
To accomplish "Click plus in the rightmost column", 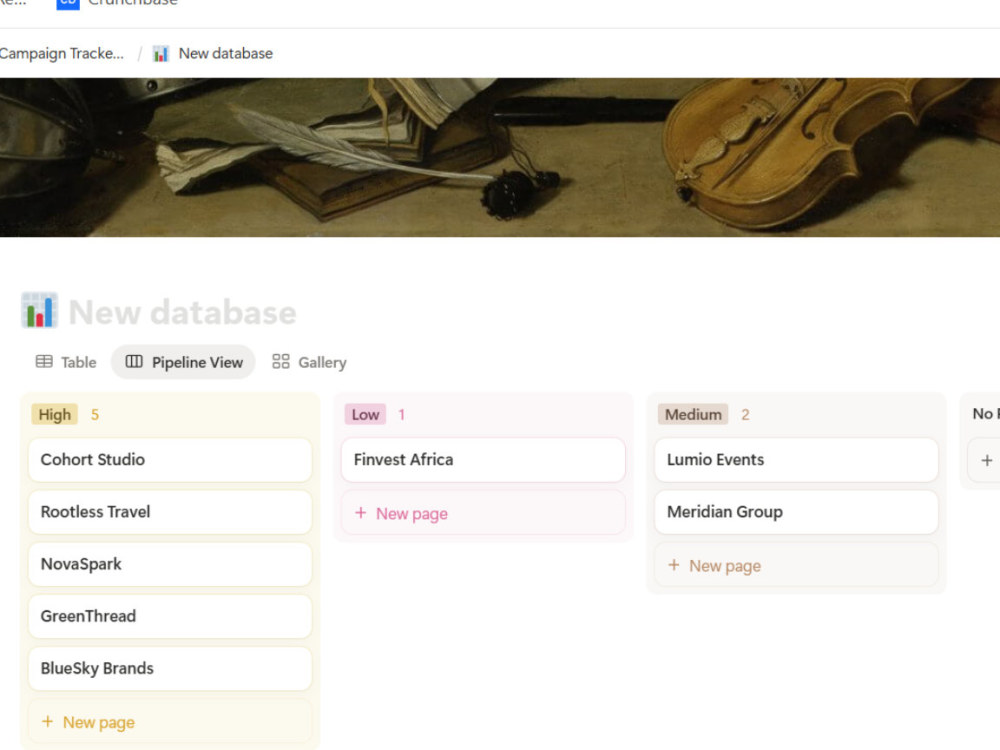I will [987, 460].
